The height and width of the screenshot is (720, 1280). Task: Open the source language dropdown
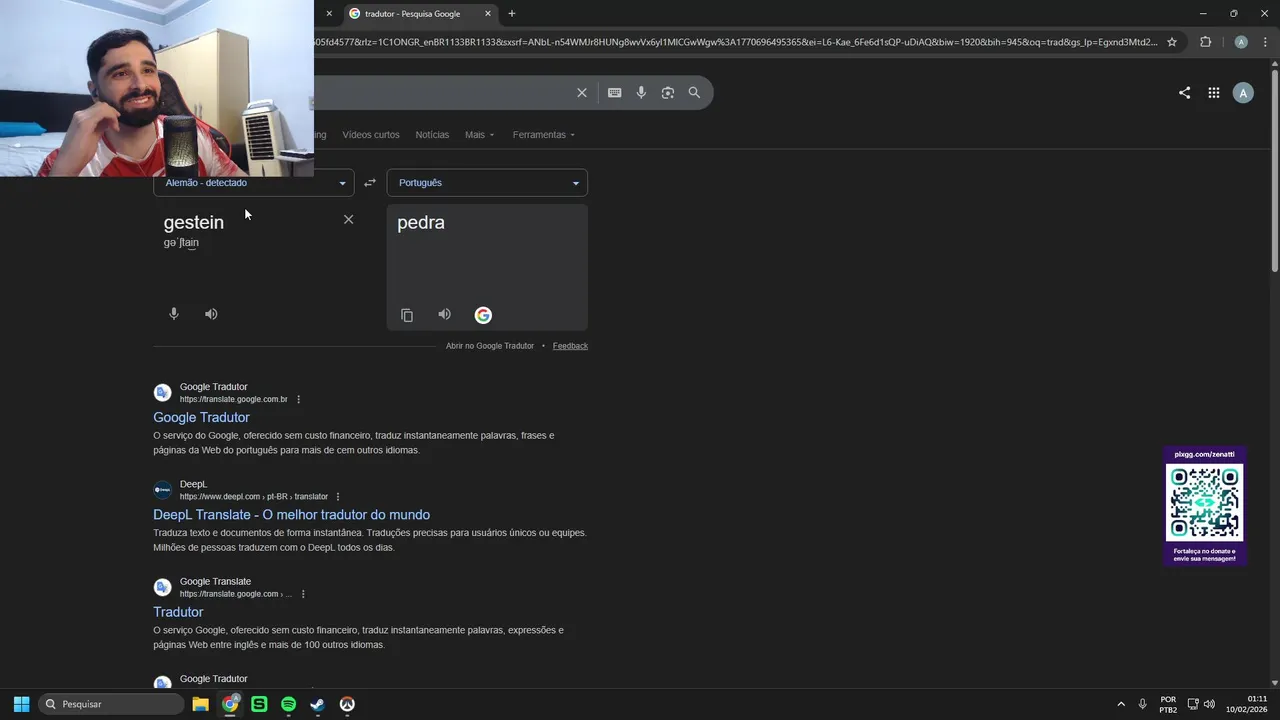coord(252,183)
